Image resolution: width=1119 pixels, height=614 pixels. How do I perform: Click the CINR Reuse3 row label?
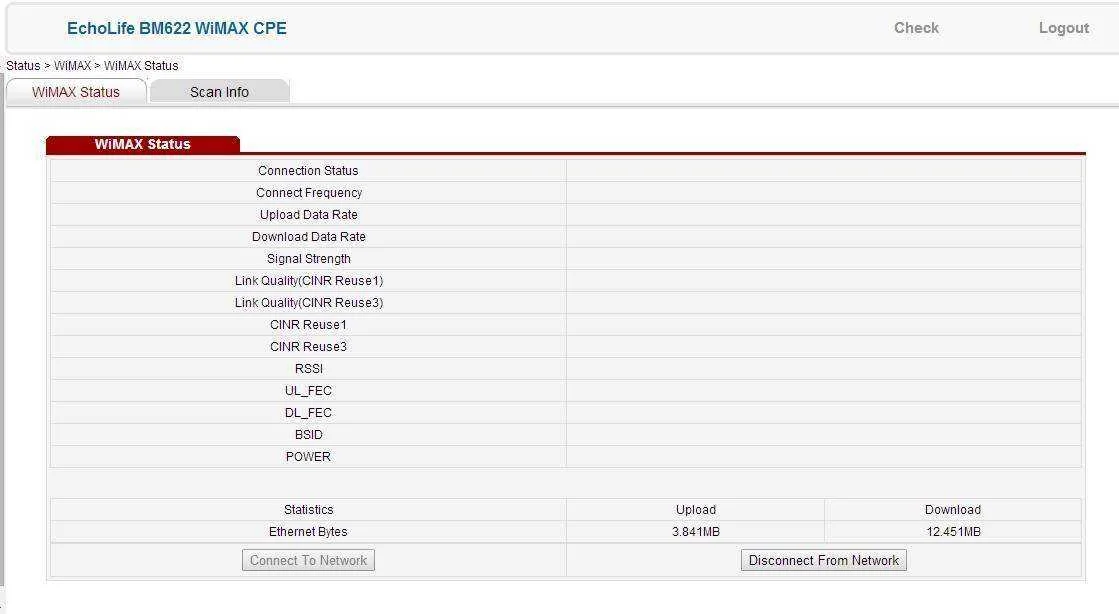(x=308, y=347)
